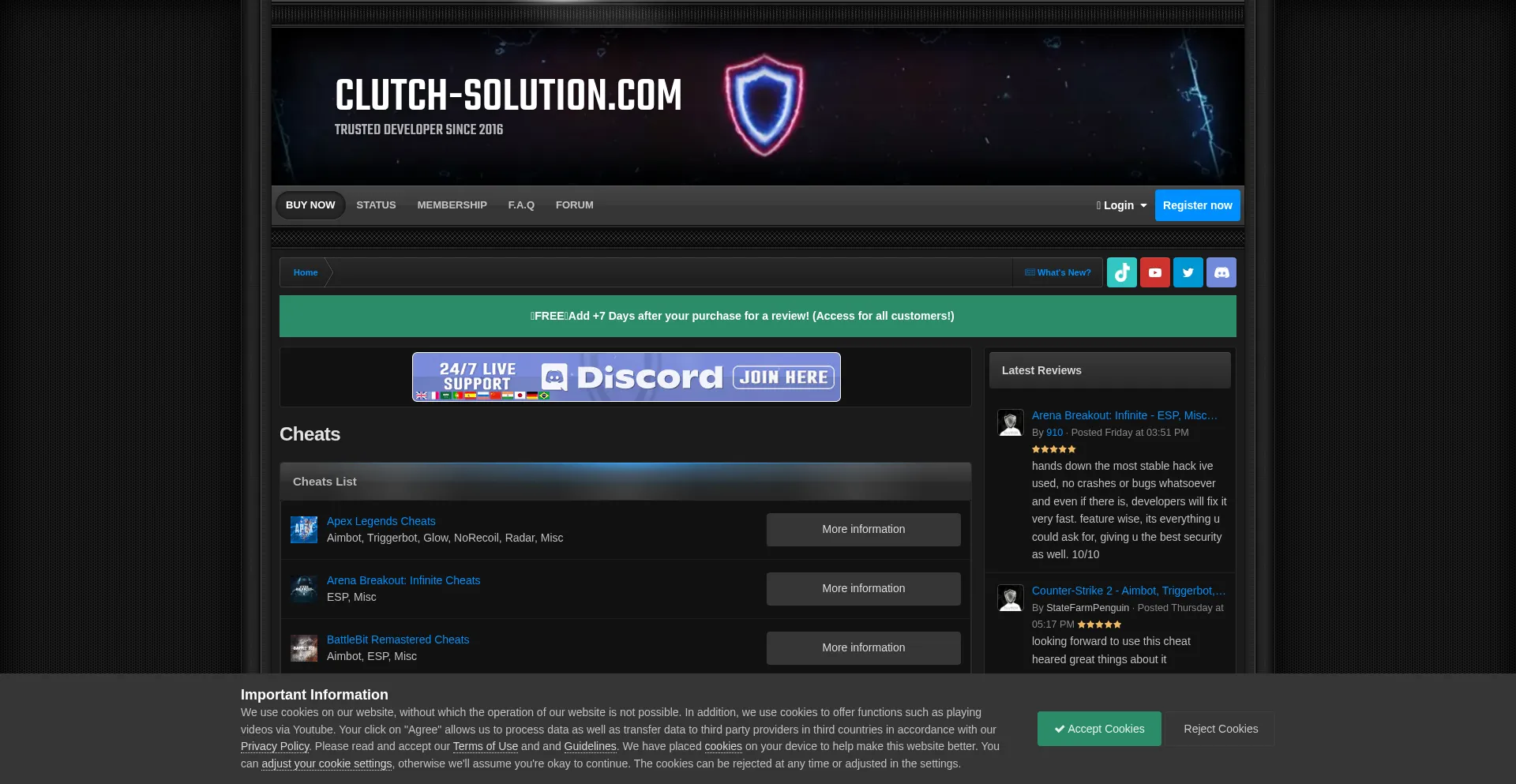
Task: Click the Discord 24/7 live support banner
Action: click(x=626, y=377)
